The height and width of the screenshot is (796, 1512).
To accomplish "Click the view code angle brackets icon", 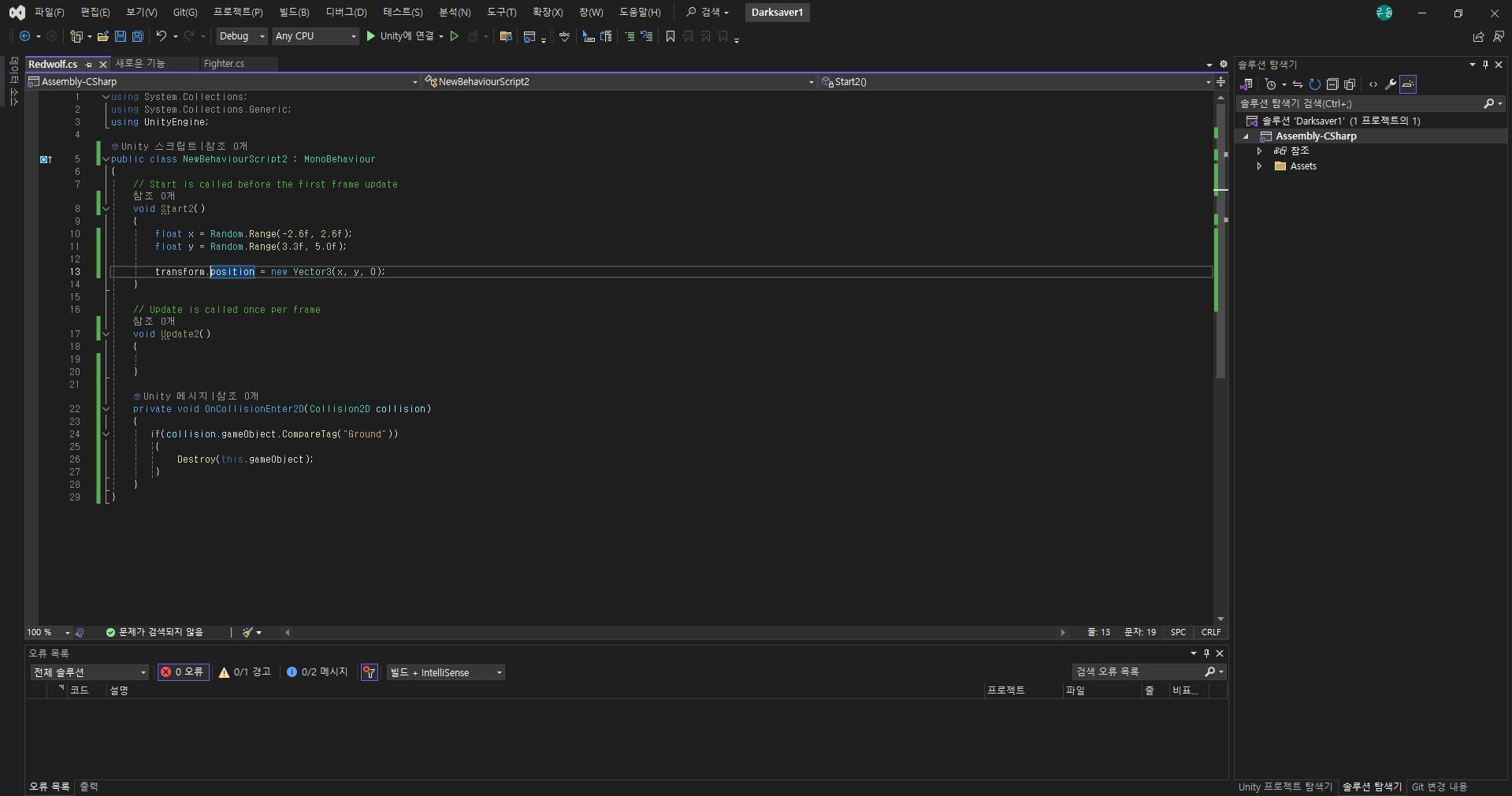I will point(1373,84).
